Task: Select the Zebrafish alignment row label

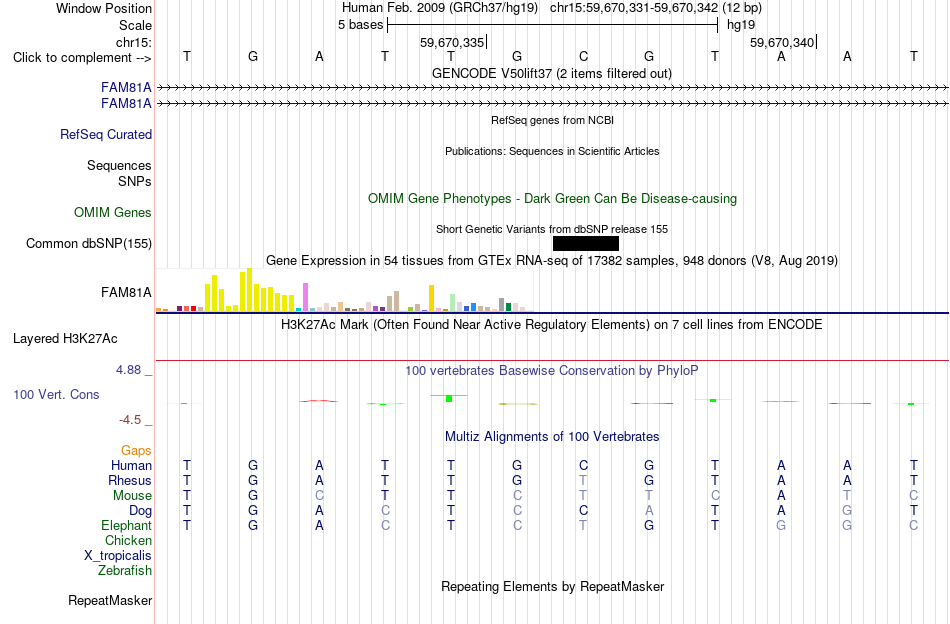Action: click(125, 571)
